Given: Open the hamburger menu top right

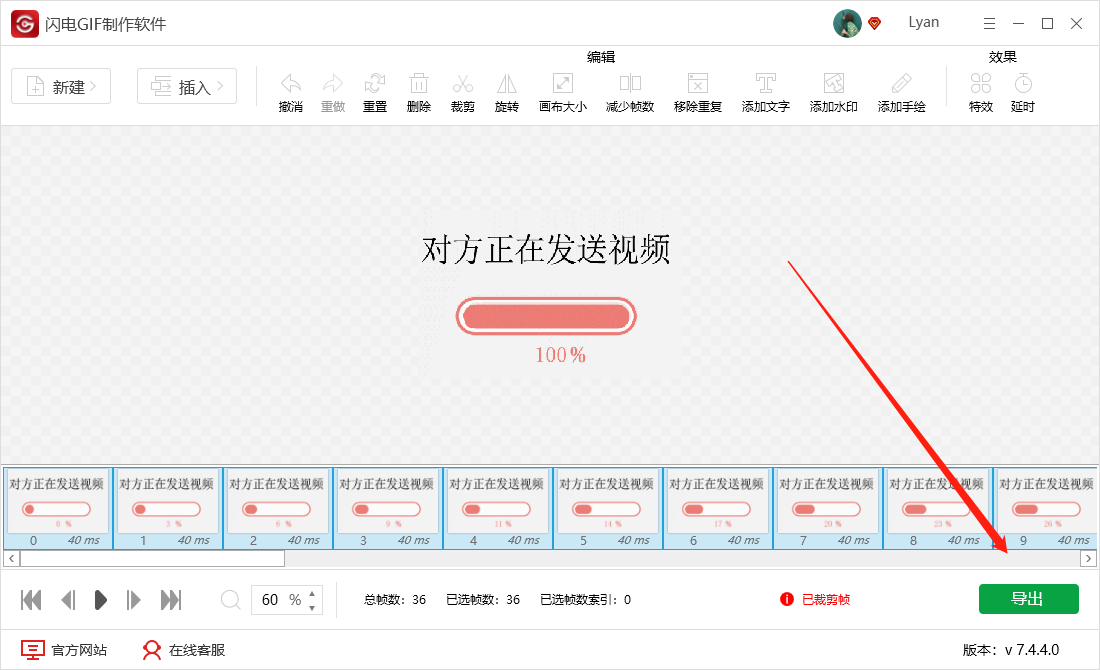Looking at the screenshot, I should coord(989,22).
